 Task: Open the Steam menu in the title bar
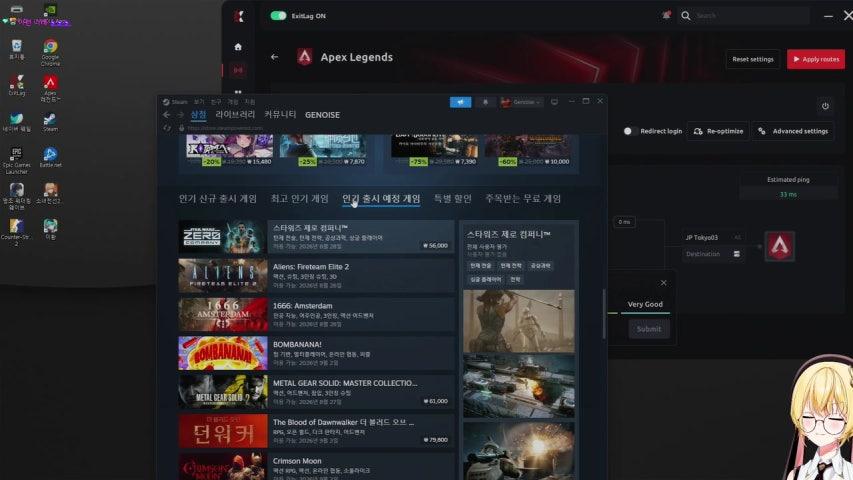coord(175,102)
